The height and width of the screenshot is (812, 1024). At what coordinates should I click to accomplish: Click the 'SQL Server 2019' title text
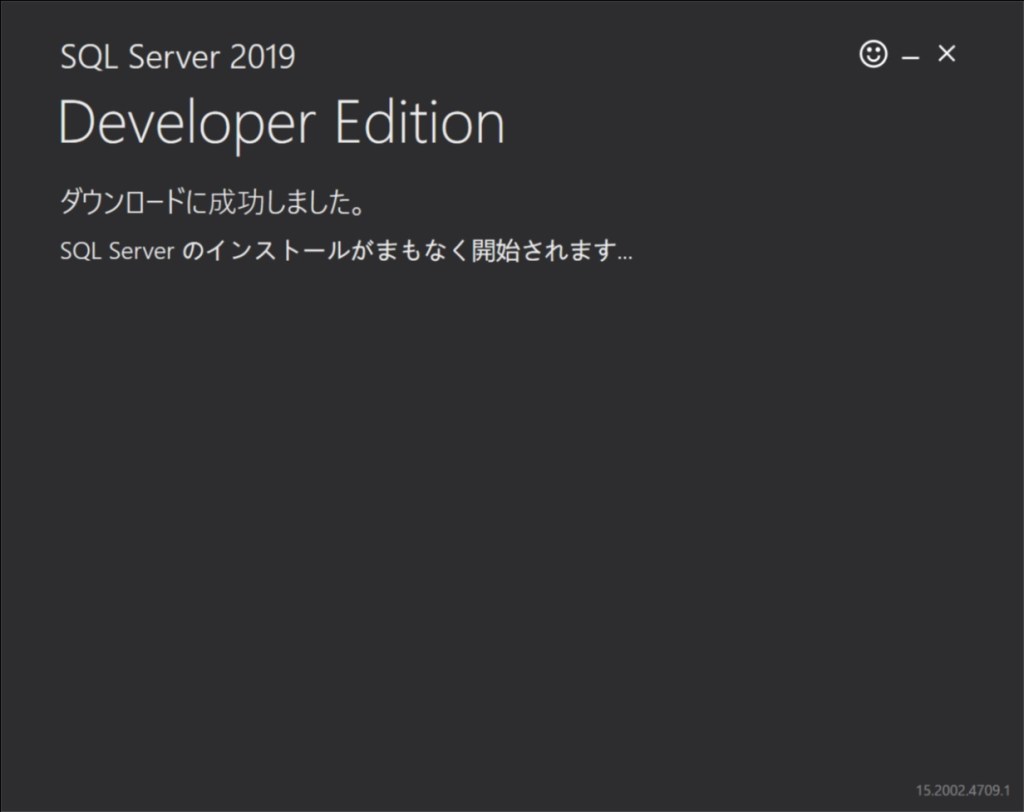click(x=178, y=57)
